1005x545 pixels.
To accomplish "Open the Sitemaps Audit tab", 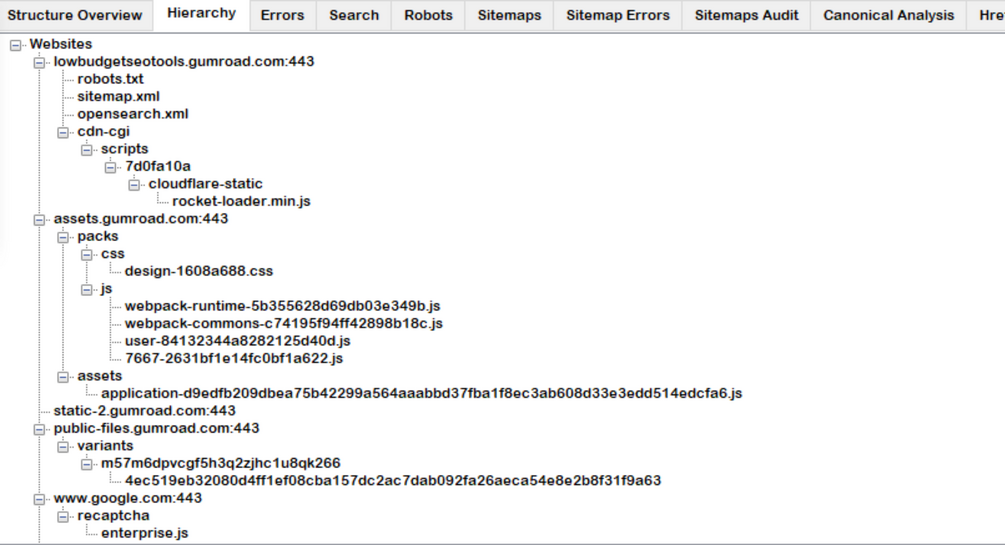I will (746, 15).
